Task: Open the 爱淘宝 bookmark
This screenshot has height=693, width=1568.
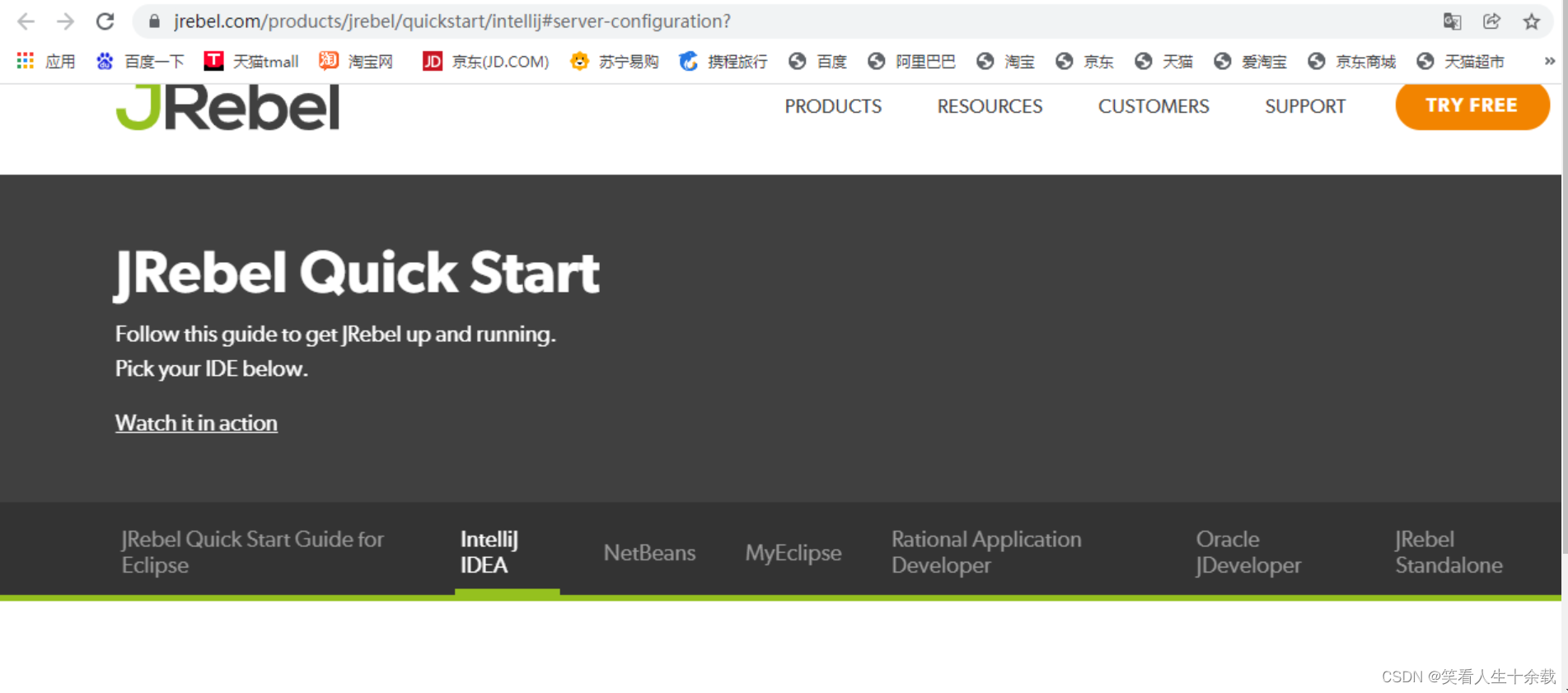Action: point(1250,61)
